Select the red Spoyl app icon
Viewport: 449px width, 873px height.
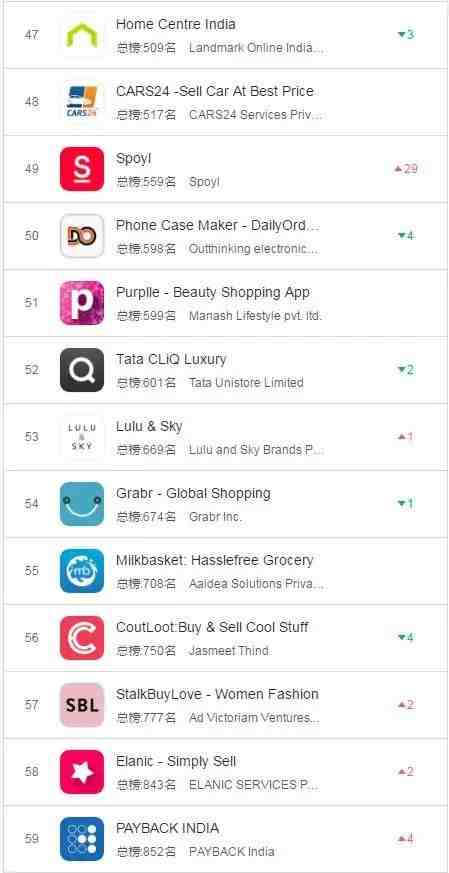[82, 169]
